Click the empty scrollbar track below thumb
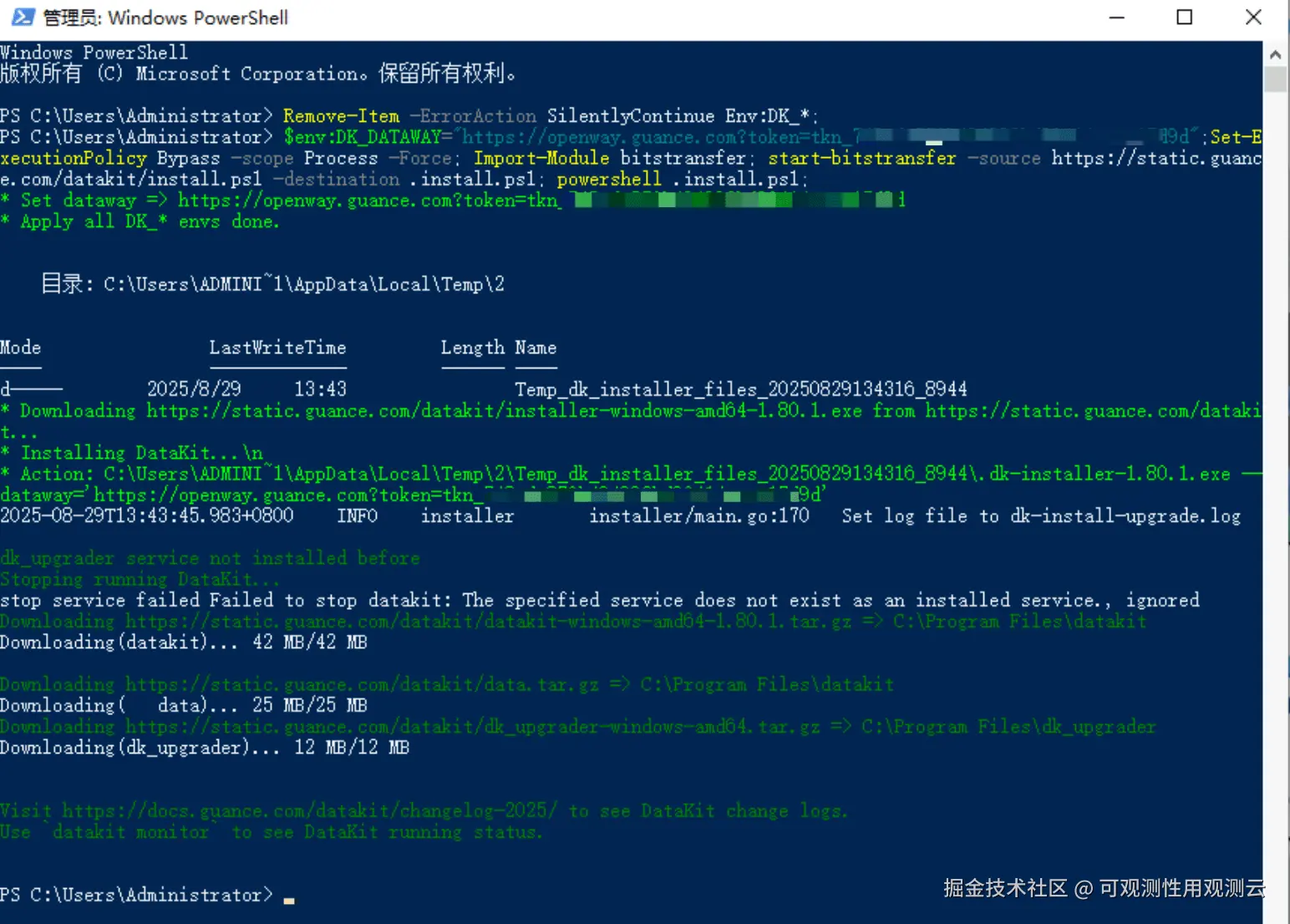This screenshot has width=1290, height=924. (1275, 501)
